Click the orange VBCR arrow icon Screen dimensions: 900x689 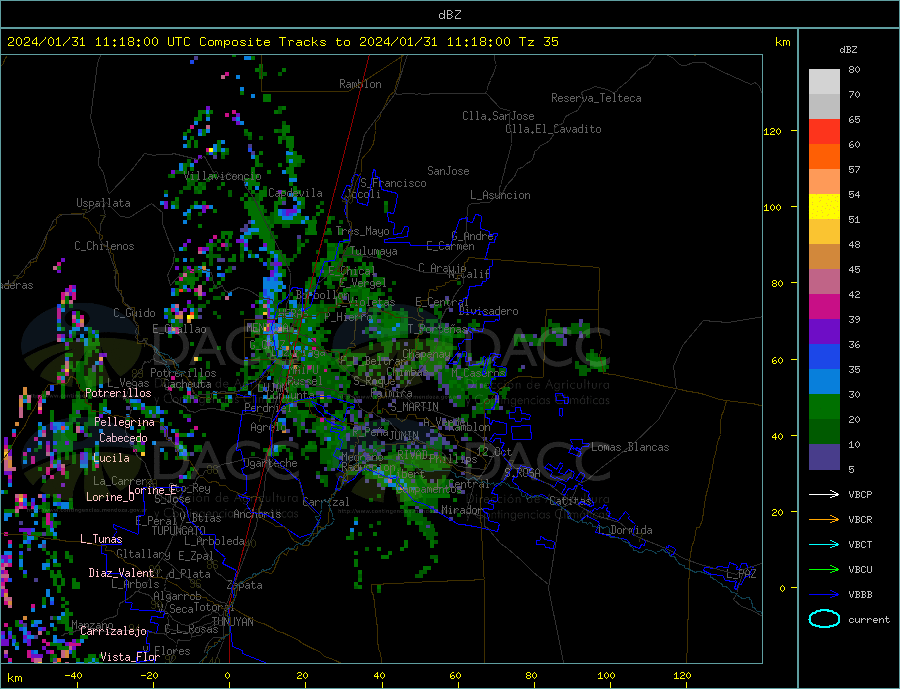[824, 520]
